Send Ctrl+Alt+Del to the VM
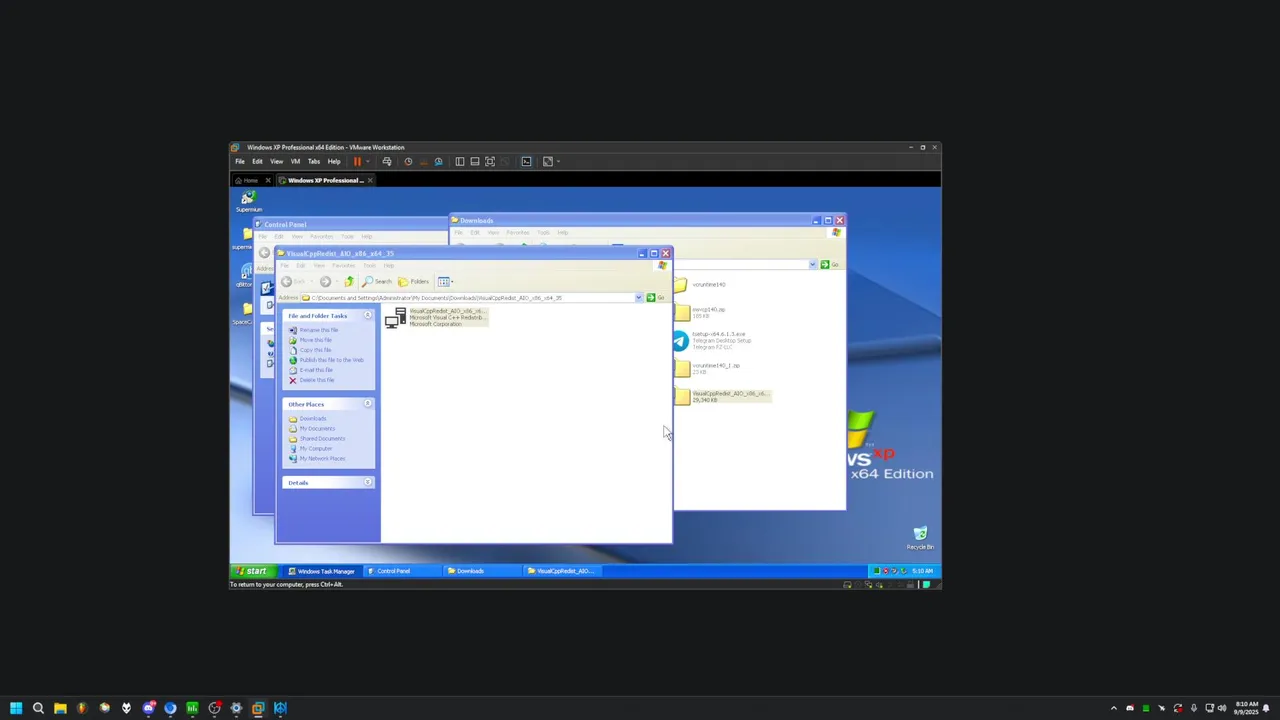The image size is (1280, 720). tap(387, 161)
